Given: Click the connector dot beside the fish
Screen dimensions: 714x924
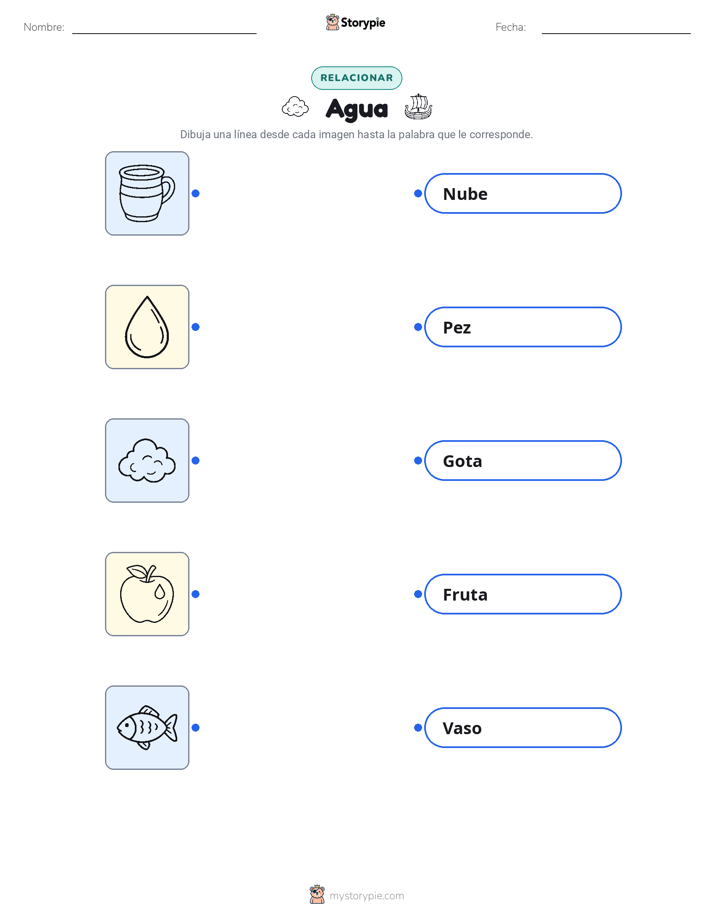Looking at the screenshot, I should [x=196, y=728].
